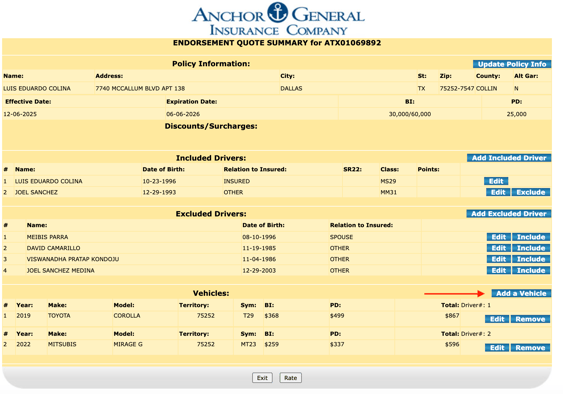The image size is (563, 394).
Task: Edit the 2022 Mitsubishi Mirage vehicle
Action: click(x=497, y=348)
